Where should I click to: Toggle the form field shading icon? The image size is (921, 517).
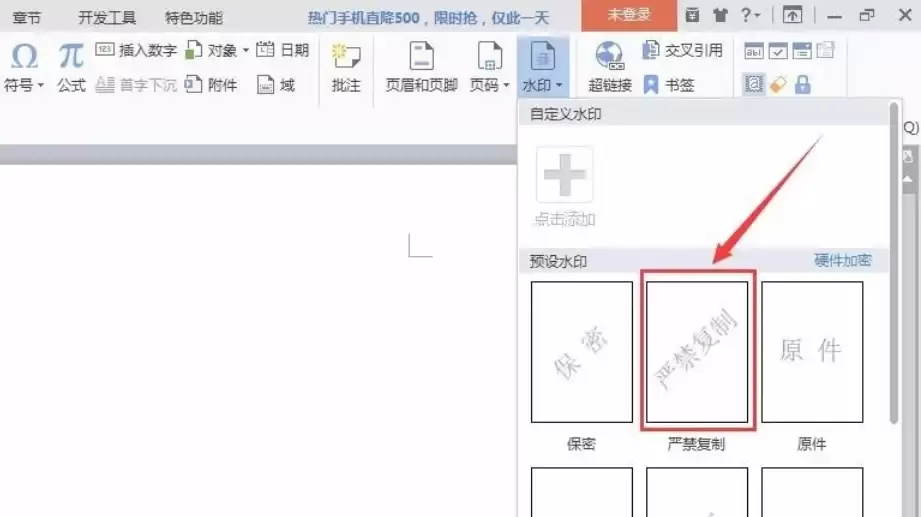click(x=754, y=84)
